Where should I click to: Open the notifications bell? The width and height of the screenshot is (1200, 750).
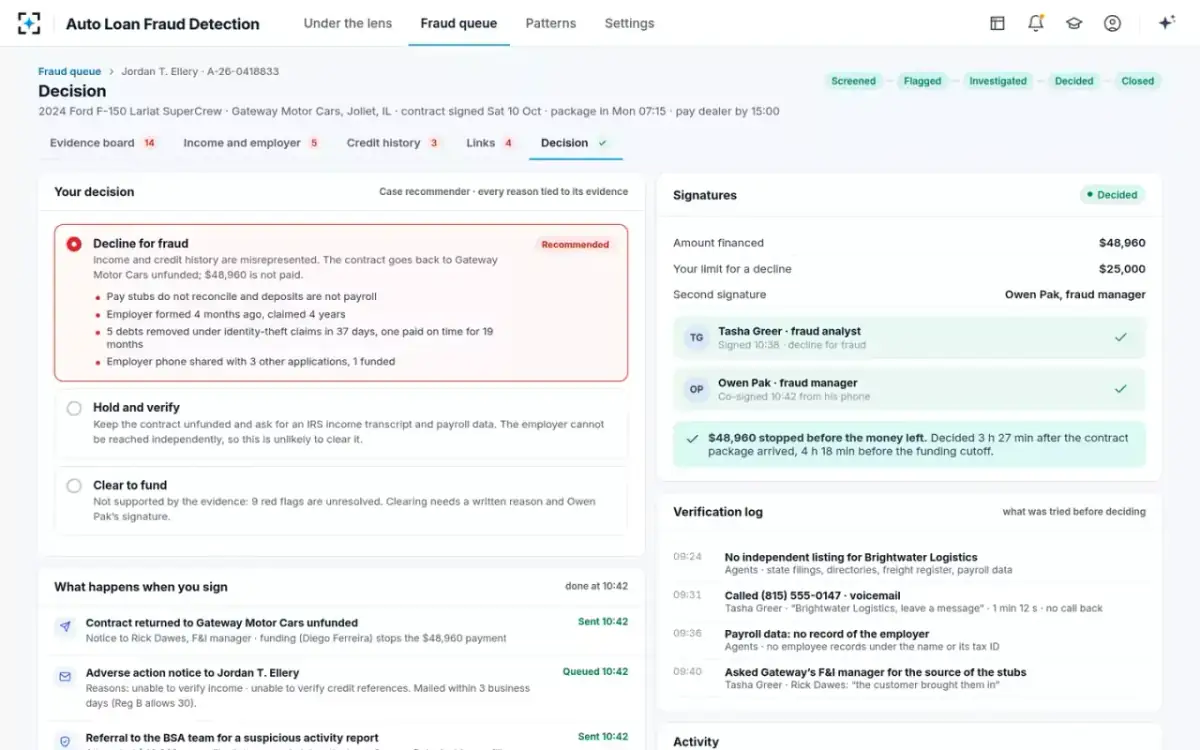click(x=1036, y=23)
